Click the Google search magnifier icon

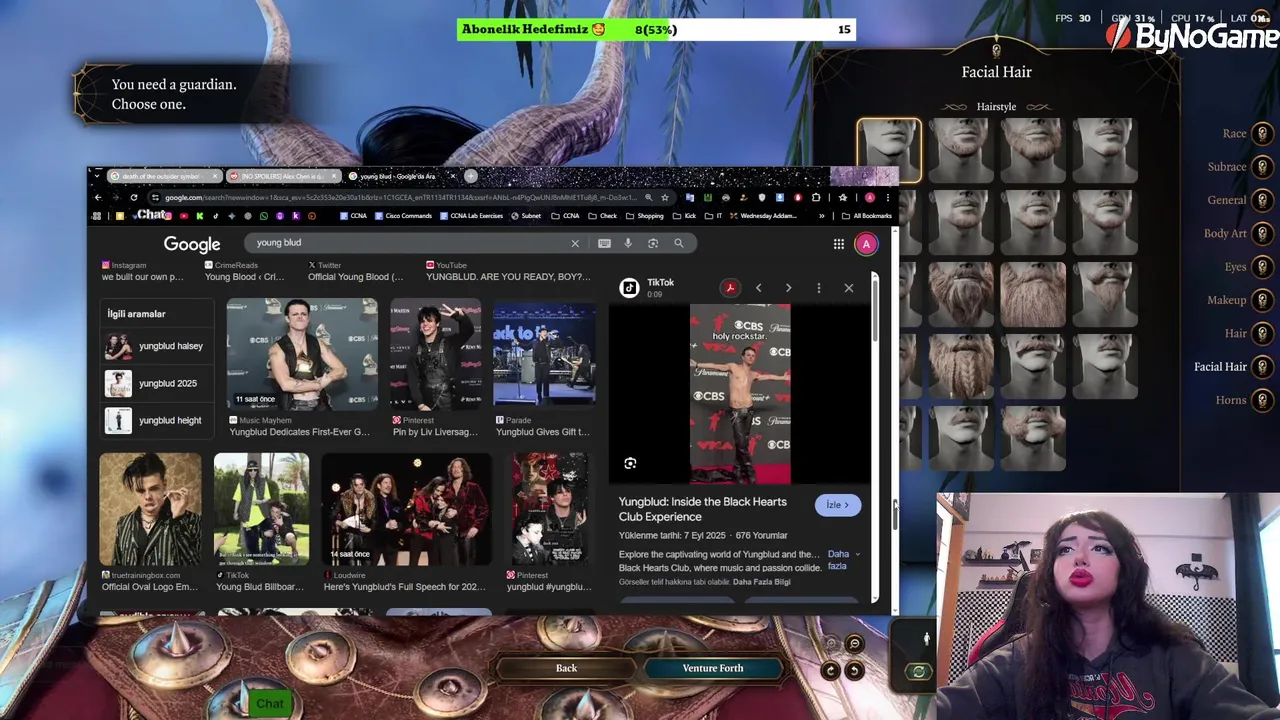point(678,243)
